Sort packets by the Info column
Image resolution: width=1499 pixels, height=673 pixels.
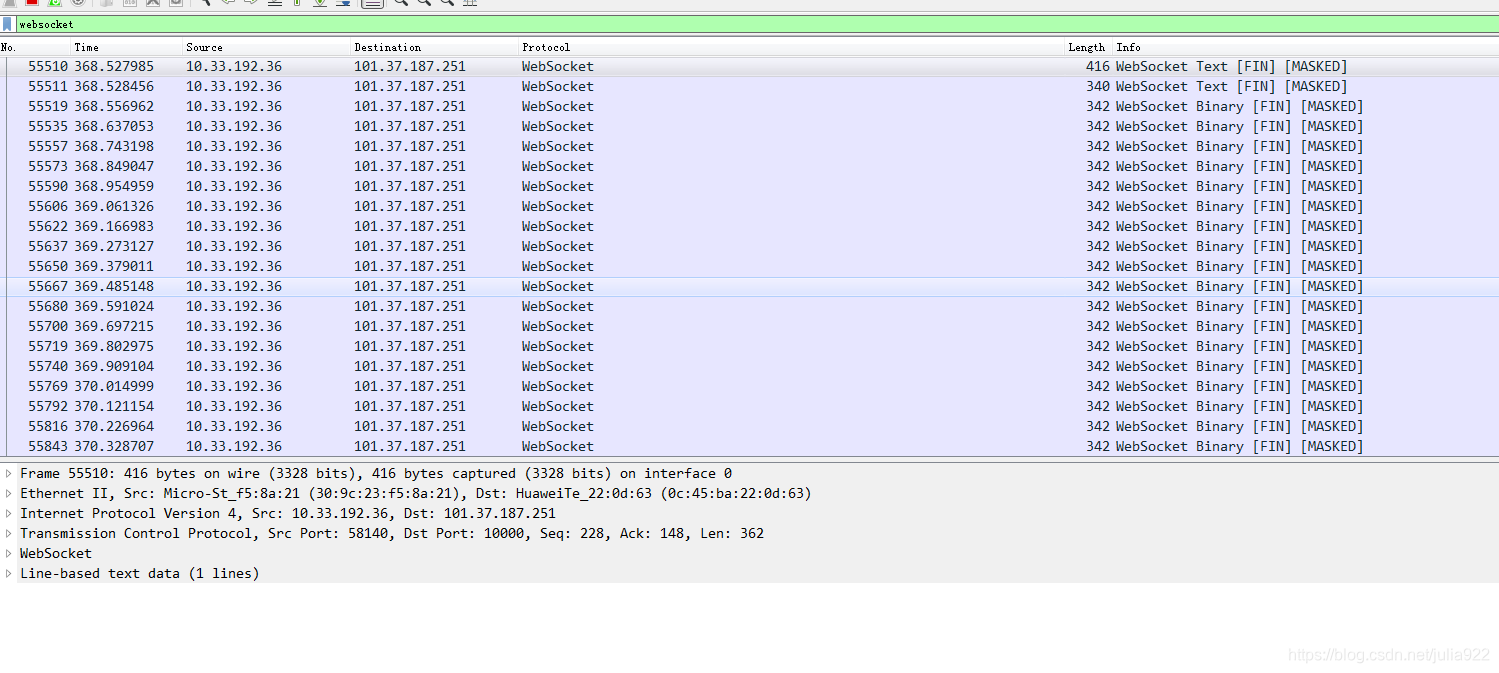[1128, 47]
